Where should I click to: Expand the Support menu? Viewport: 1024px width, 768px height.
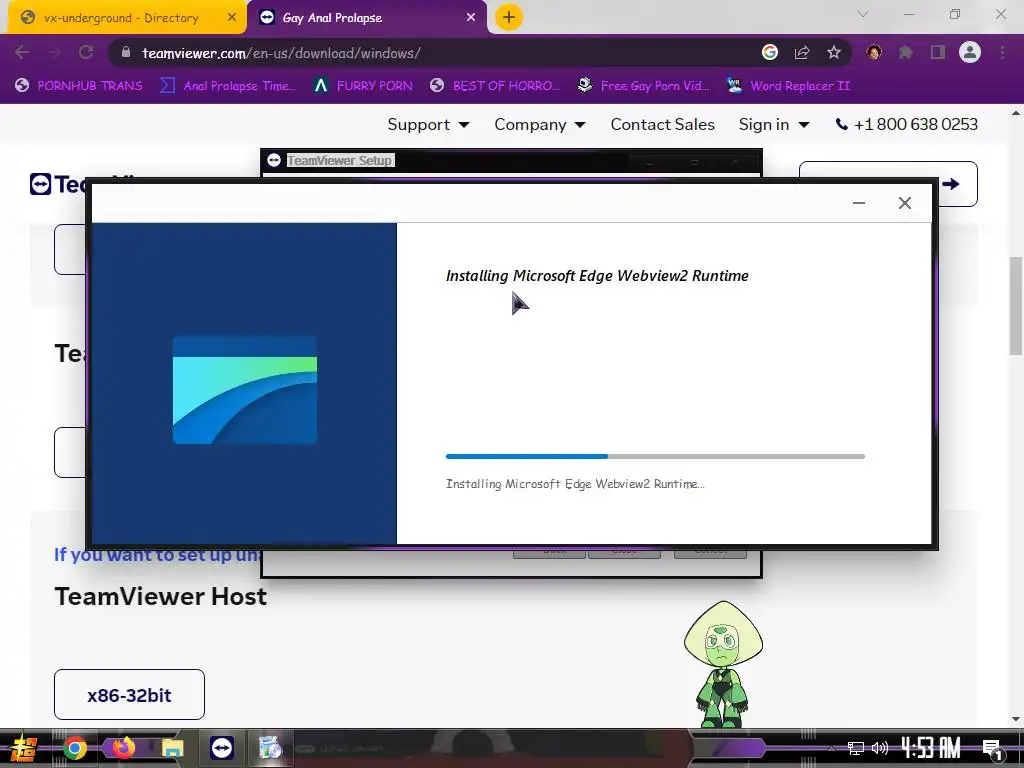428,124
